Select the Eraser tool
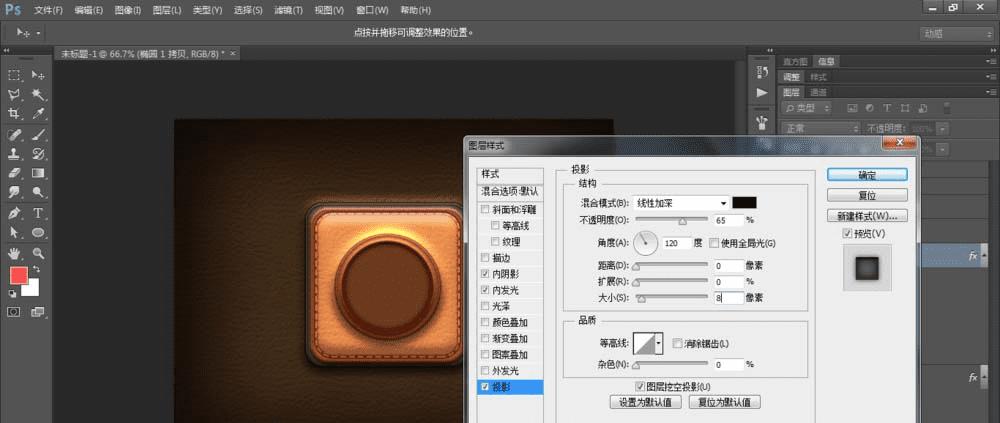The image size is (1000, 423). coord(14,173)
